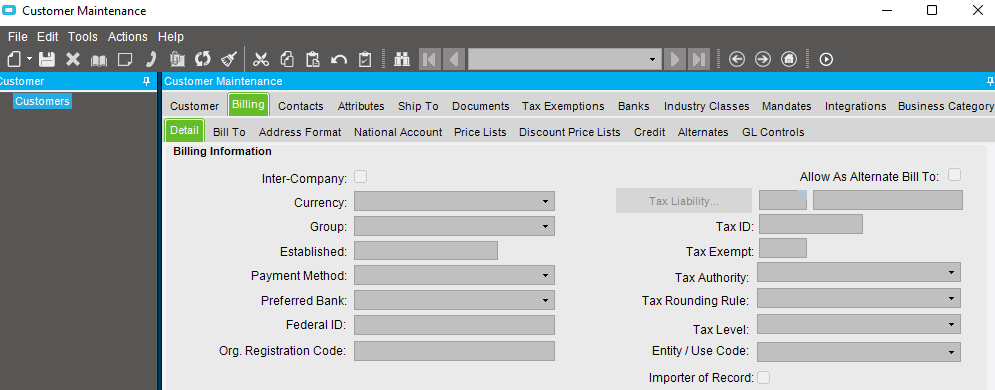Screen dimensions: 995x390
Task: Click the phone Call Log icon
Action: coord(151,59)
